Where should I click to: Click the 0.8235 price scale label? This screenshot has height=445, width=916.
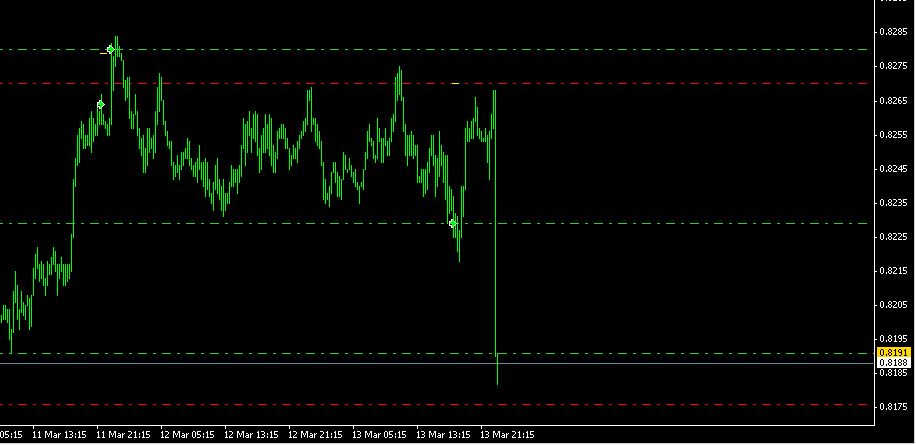coord(894,203)
